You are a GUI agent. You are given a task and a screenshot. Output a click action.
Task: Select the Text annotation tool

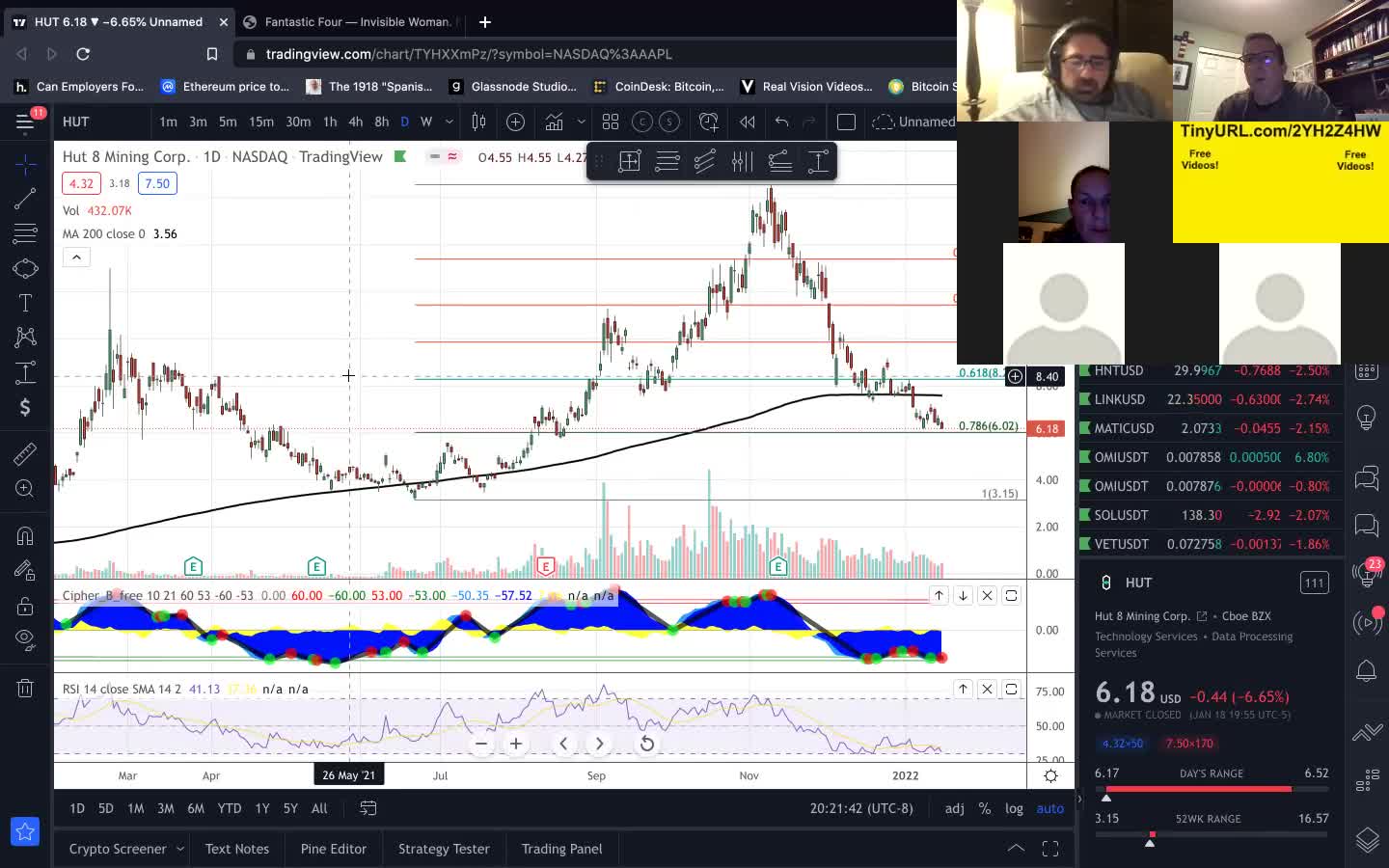click(25, 303)
